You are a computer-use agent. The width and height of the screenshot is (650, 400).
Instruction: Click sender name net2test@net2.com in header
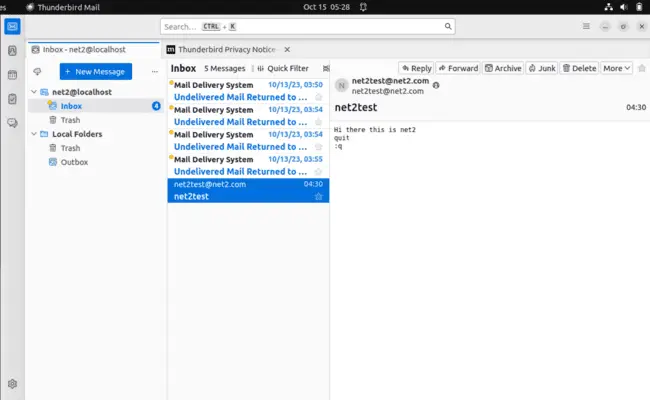tap(390, 81)
